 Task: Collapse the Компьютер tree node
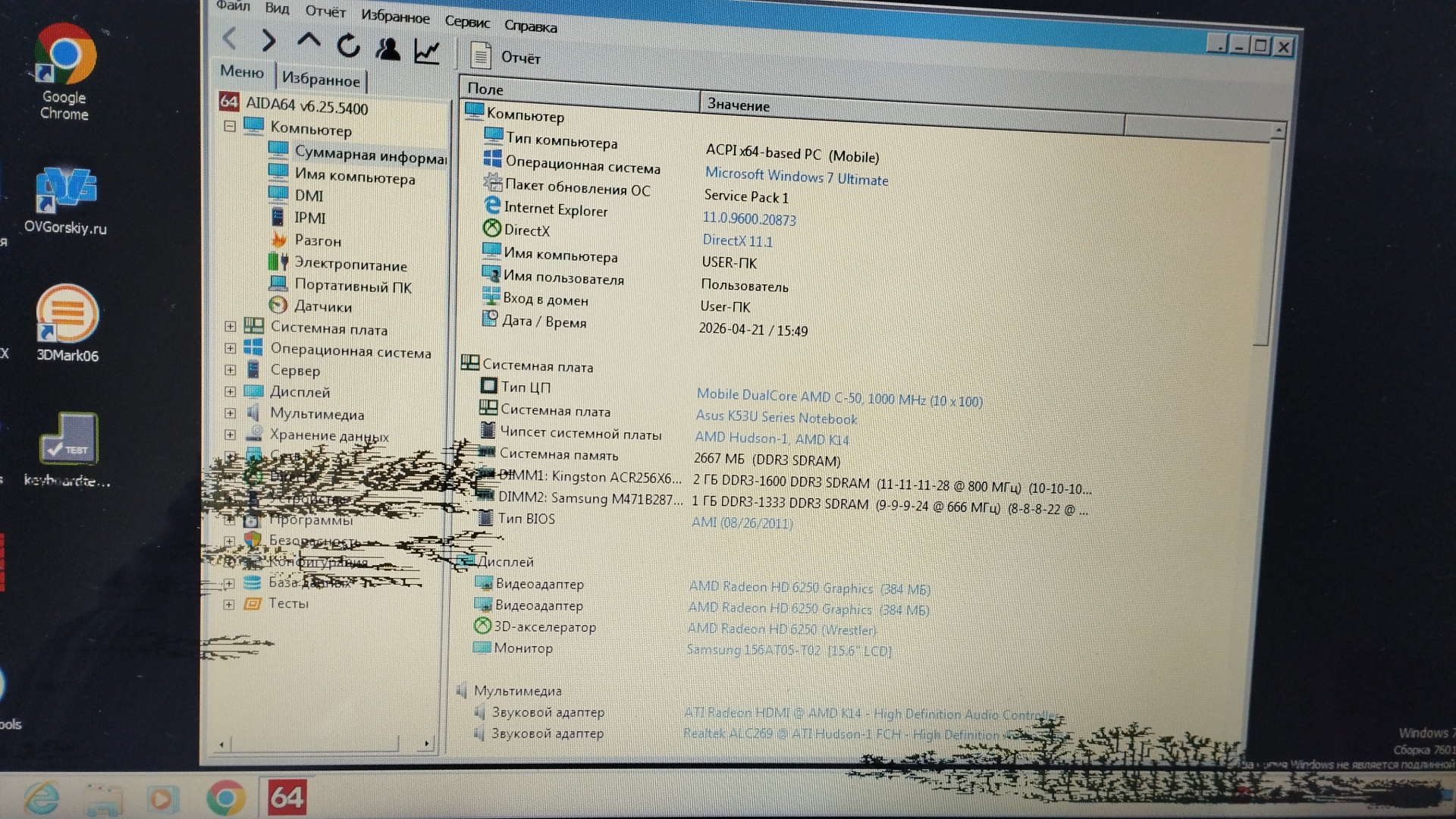click(x=230, y=126)
